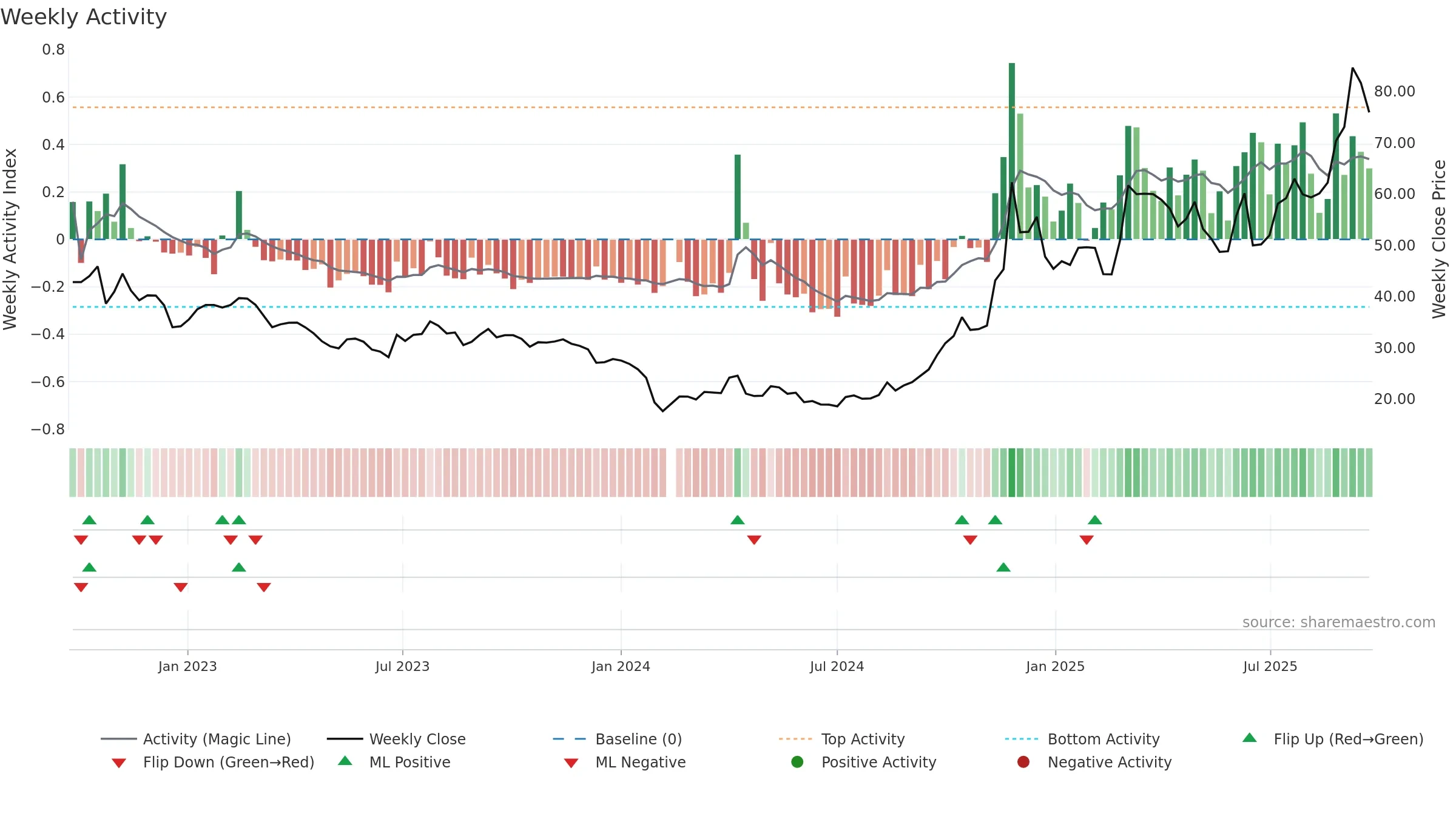Click the flip-down marker just after Jan 2025

pos(1086,540)
